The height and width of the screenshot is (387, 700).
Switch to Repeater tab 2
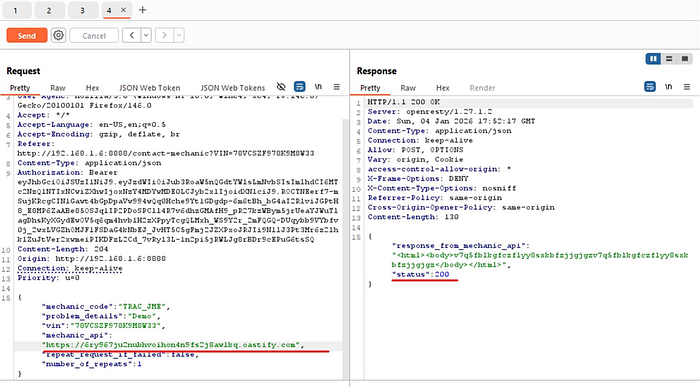pyautogui.click(x=49, y=10)
